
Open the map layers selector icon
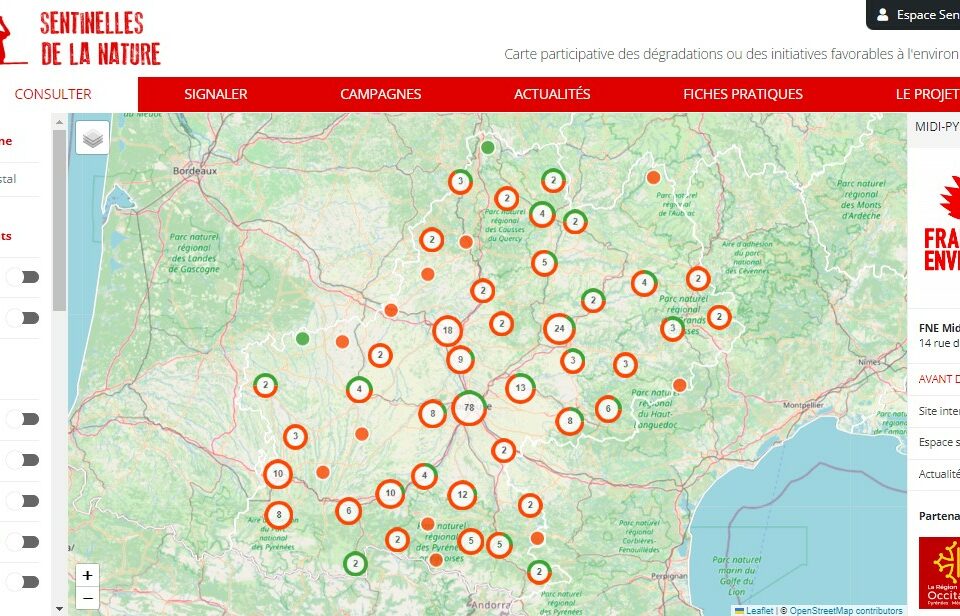92,138
